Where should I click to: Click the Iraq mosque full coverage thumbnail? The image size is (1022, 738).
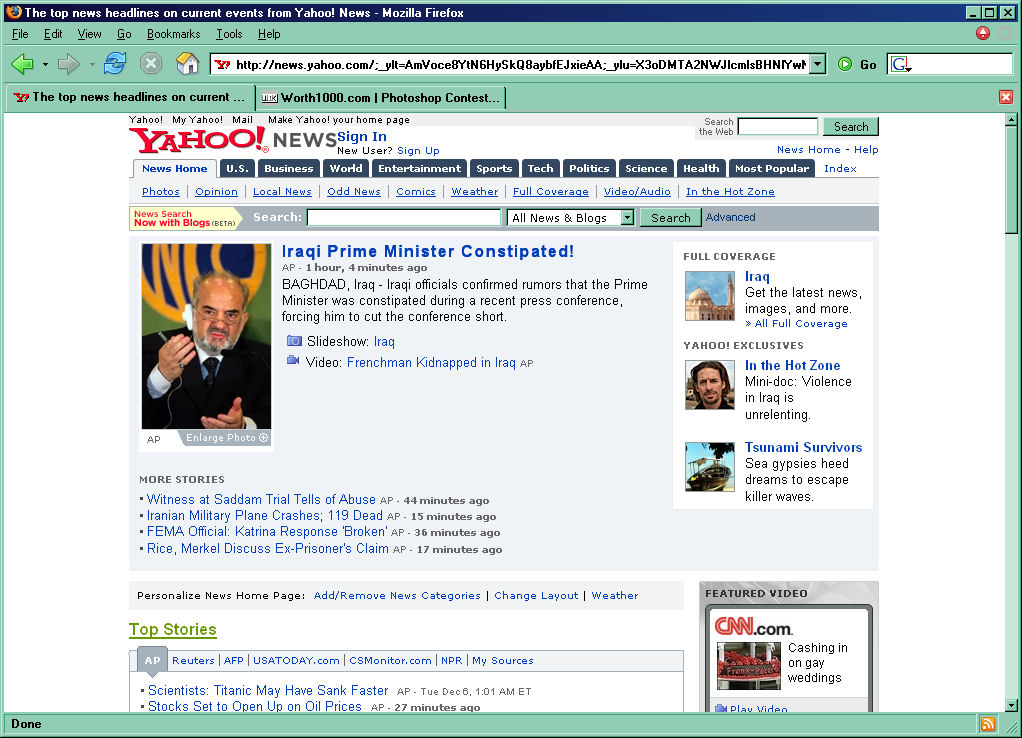pyautogui.click(x=709, y=296)
